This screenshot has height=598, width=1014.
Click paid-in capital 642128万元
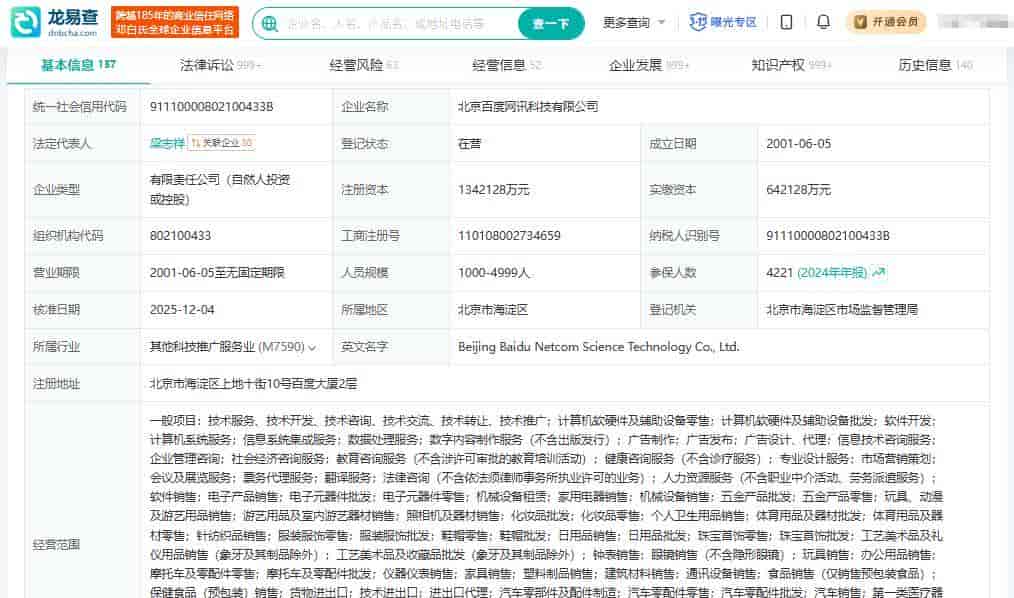pyautogui.click(x=799, y=189)
